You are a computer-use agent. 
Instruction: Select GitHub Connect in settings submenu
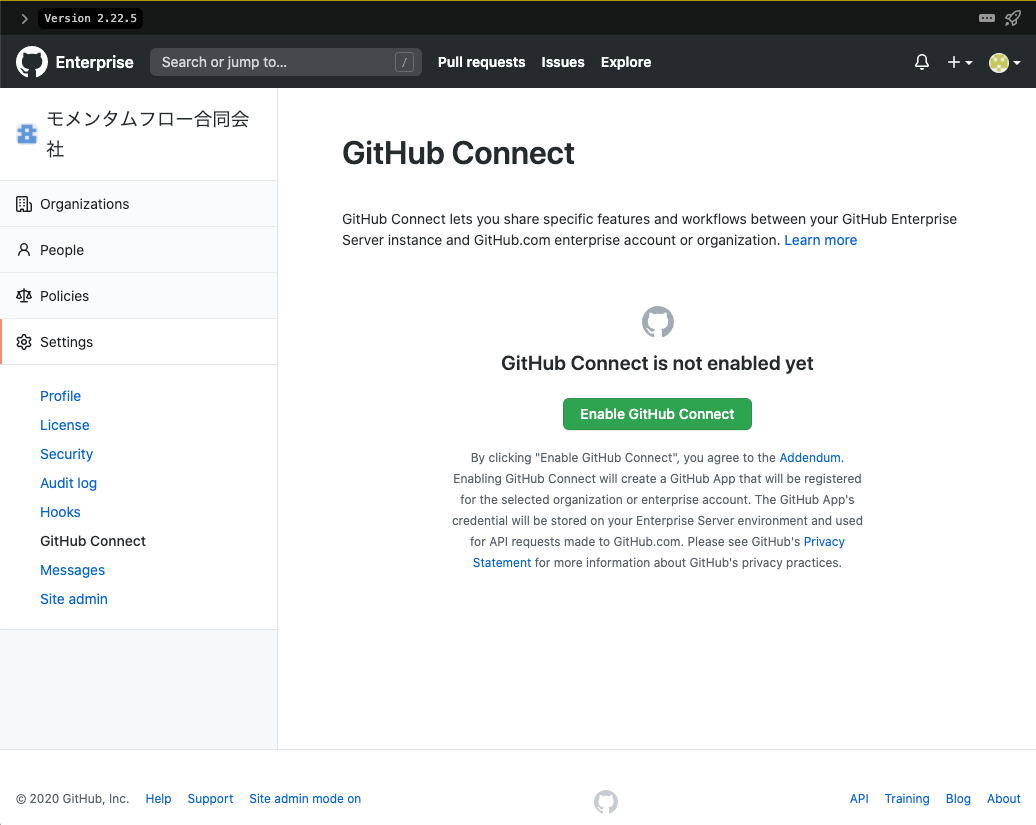(x=93, y=542)
